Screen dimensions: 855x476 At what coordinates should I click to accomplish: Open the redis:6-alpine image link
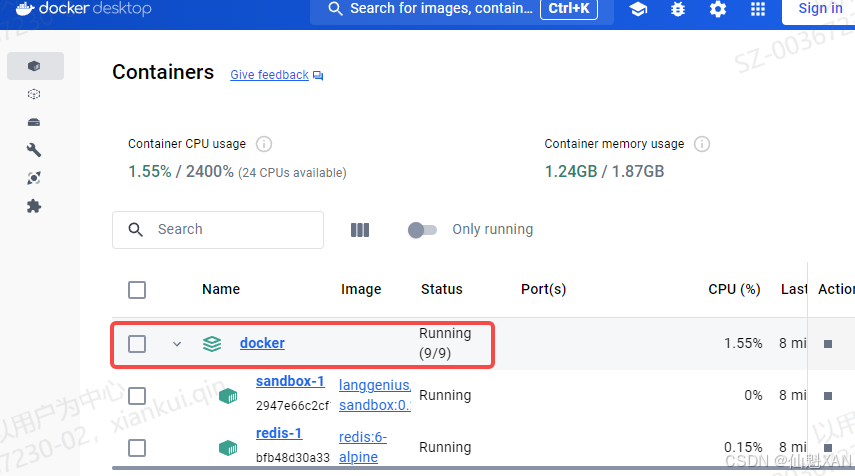click(x=363, y=447)
